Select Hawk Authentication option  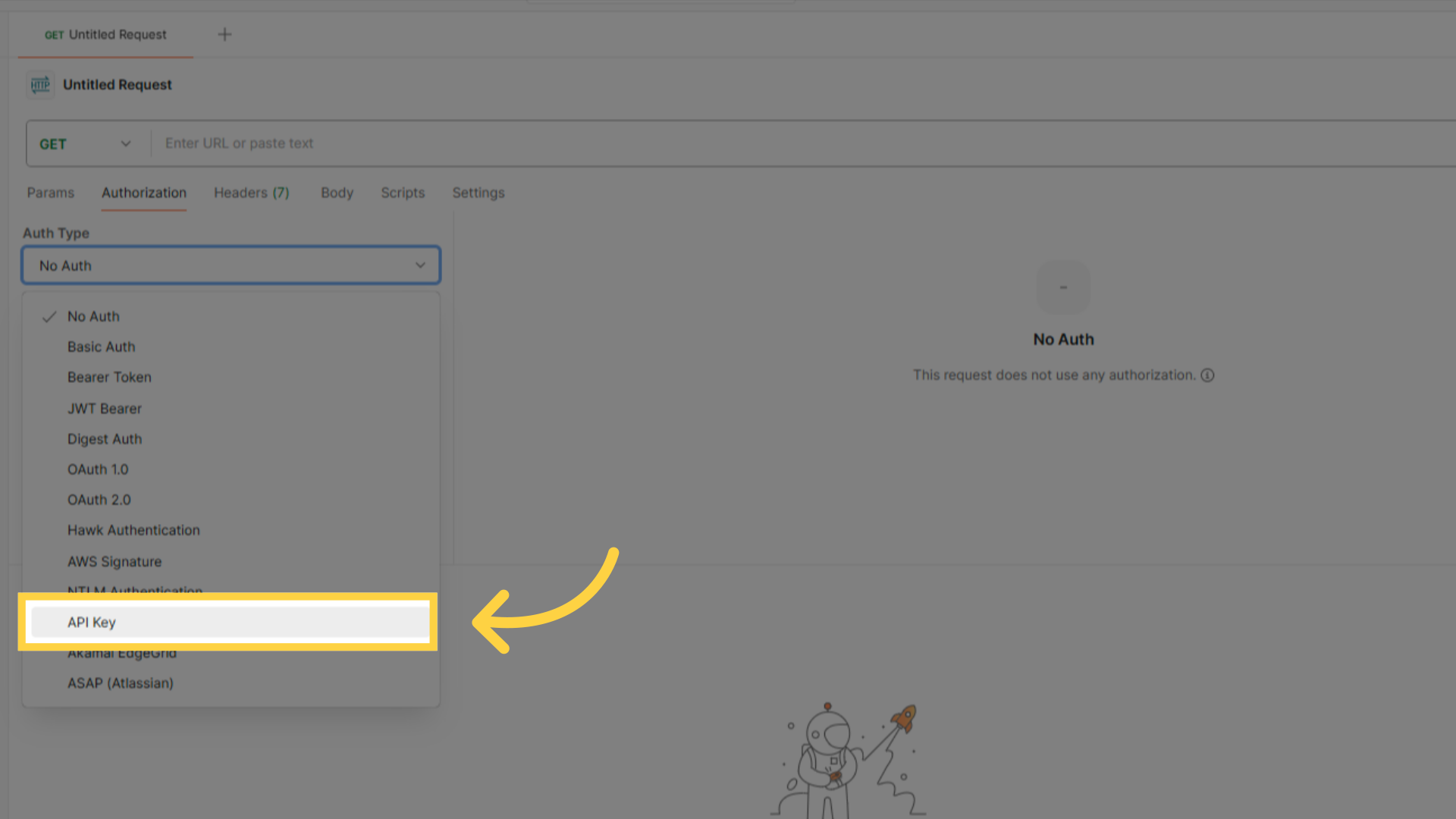tap(231, 530)
